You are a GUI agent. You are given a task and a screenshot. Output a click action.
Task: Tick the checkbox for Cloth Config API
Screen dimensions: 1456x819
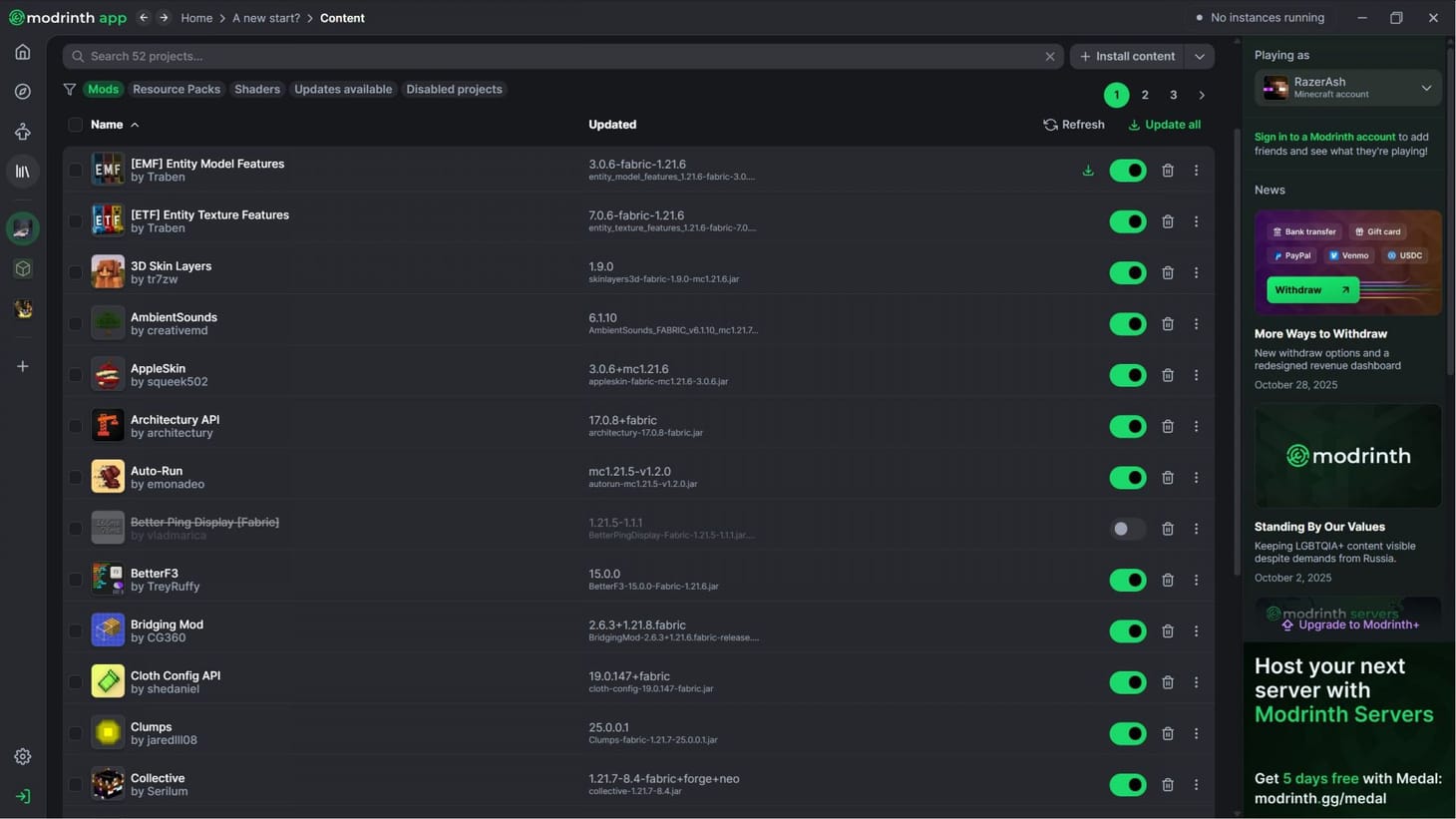[75, 682]
